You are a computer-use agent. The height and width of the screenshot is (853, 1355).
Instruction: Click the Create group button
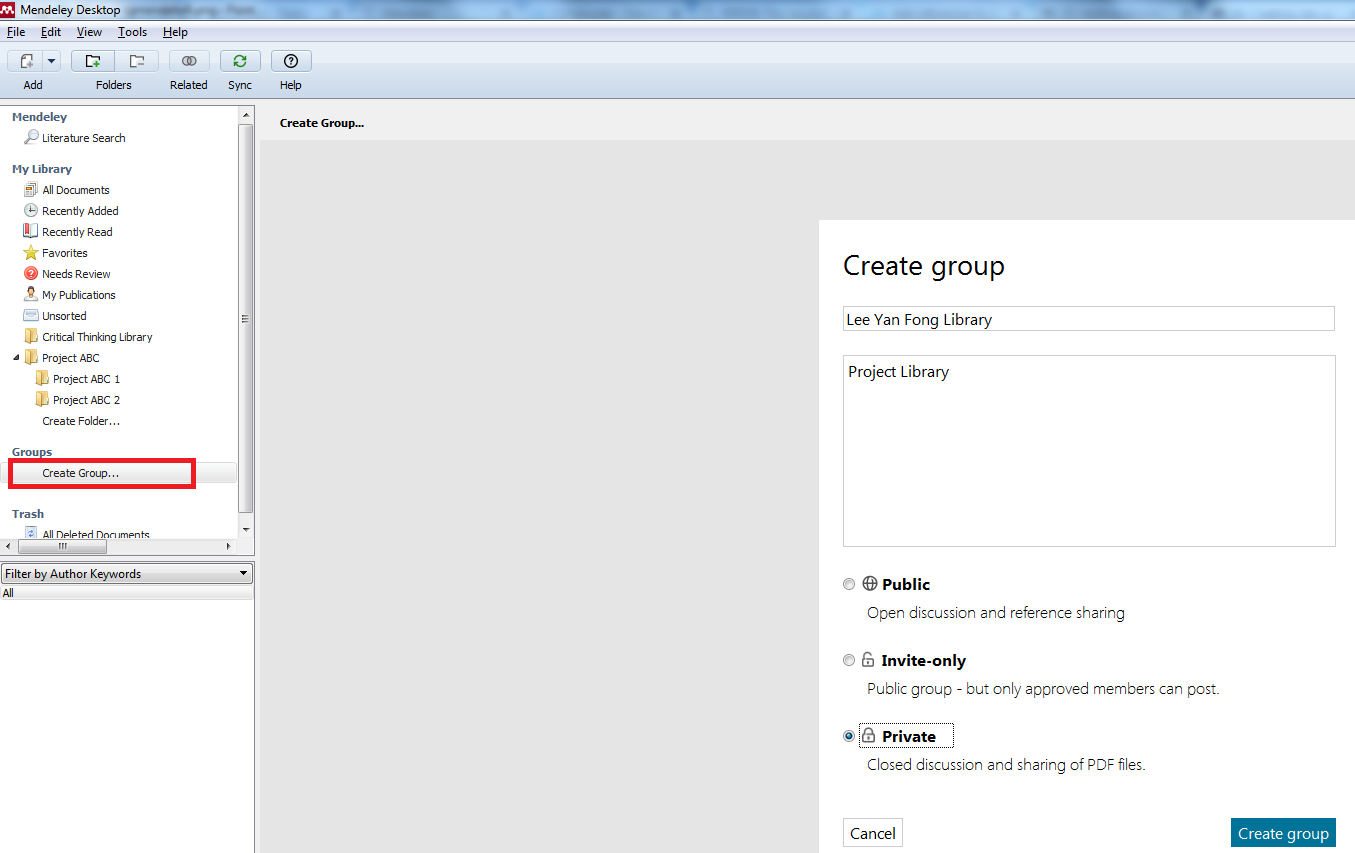click(x=1283, y=833)
